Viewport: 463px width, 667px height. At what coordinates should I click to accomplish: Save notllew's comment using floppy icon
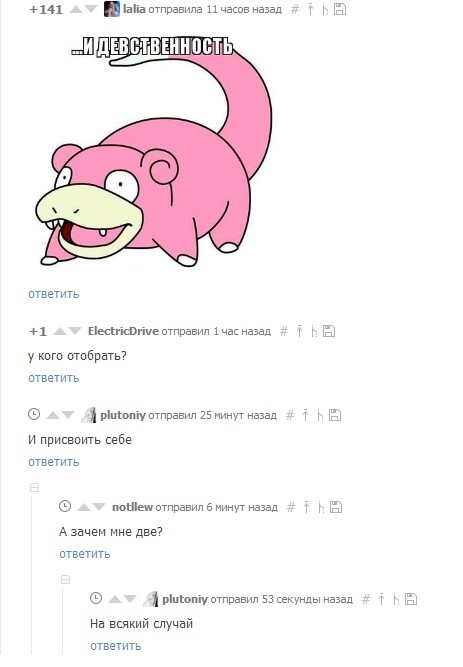[x=336, y=507]
